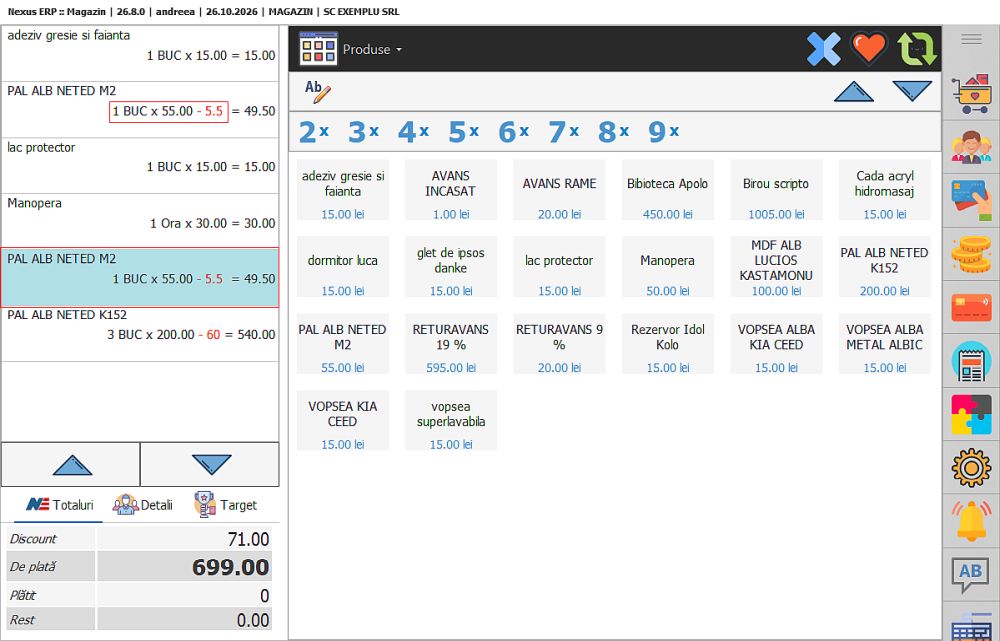Select the lac protector receipt line
The height and width of the screenshot is (641, 1000).
tap(140, 165)
